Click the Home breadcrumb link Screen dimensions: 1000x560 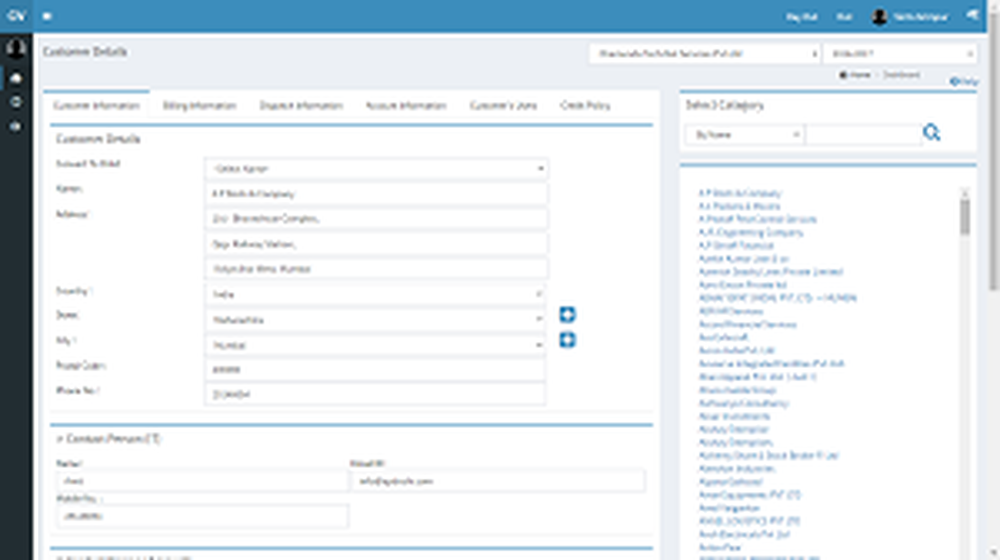855,75
